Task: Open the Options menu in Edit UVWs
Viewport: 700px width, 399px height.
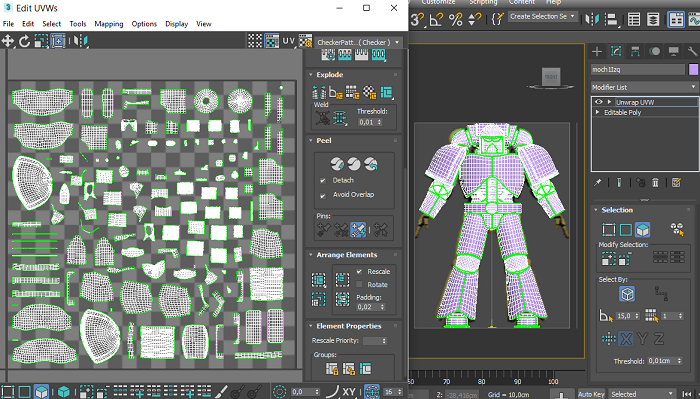Action: tap(144, 24)
